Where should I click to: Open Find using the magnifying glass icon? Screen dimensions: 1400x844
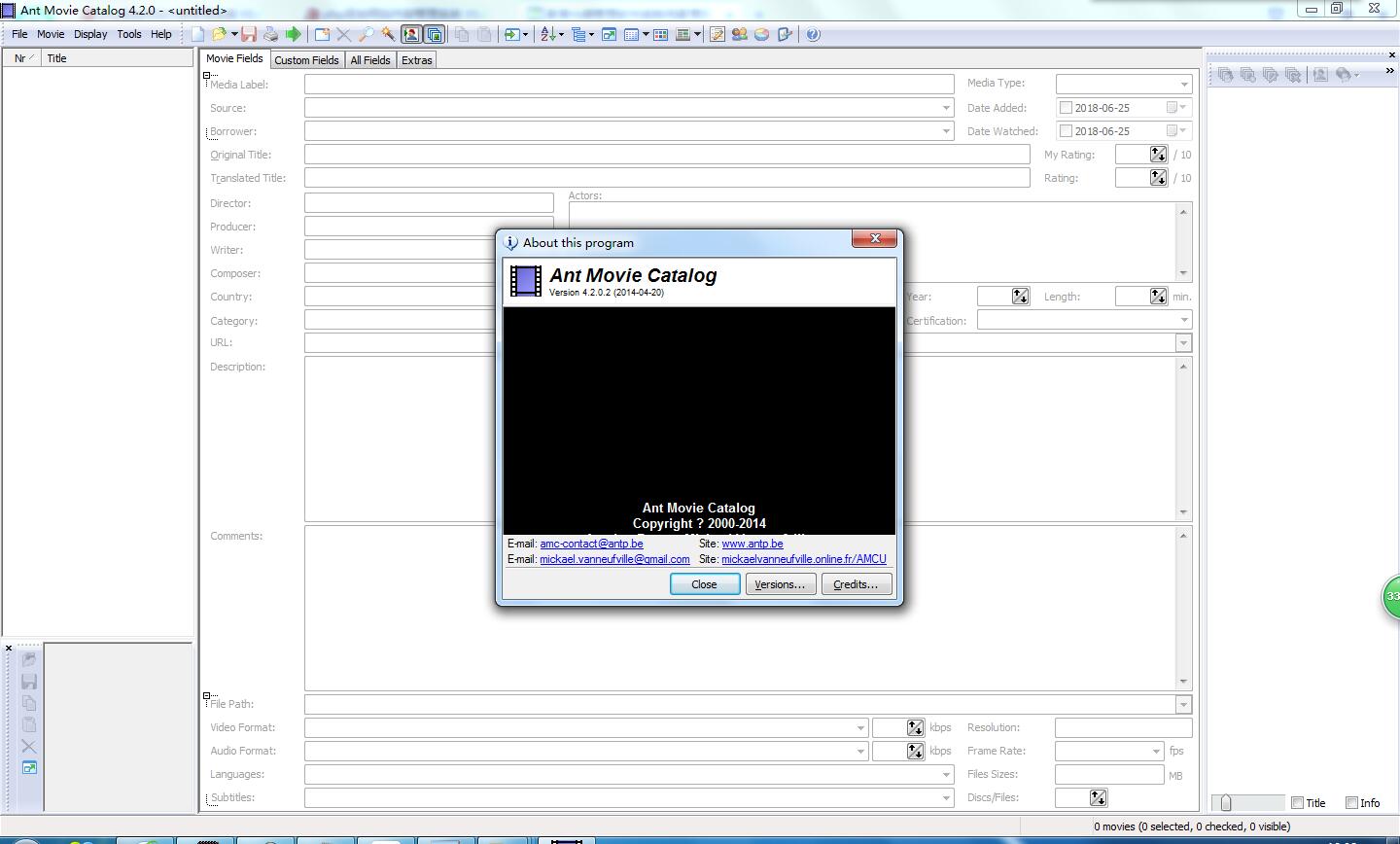pos(366,34)
